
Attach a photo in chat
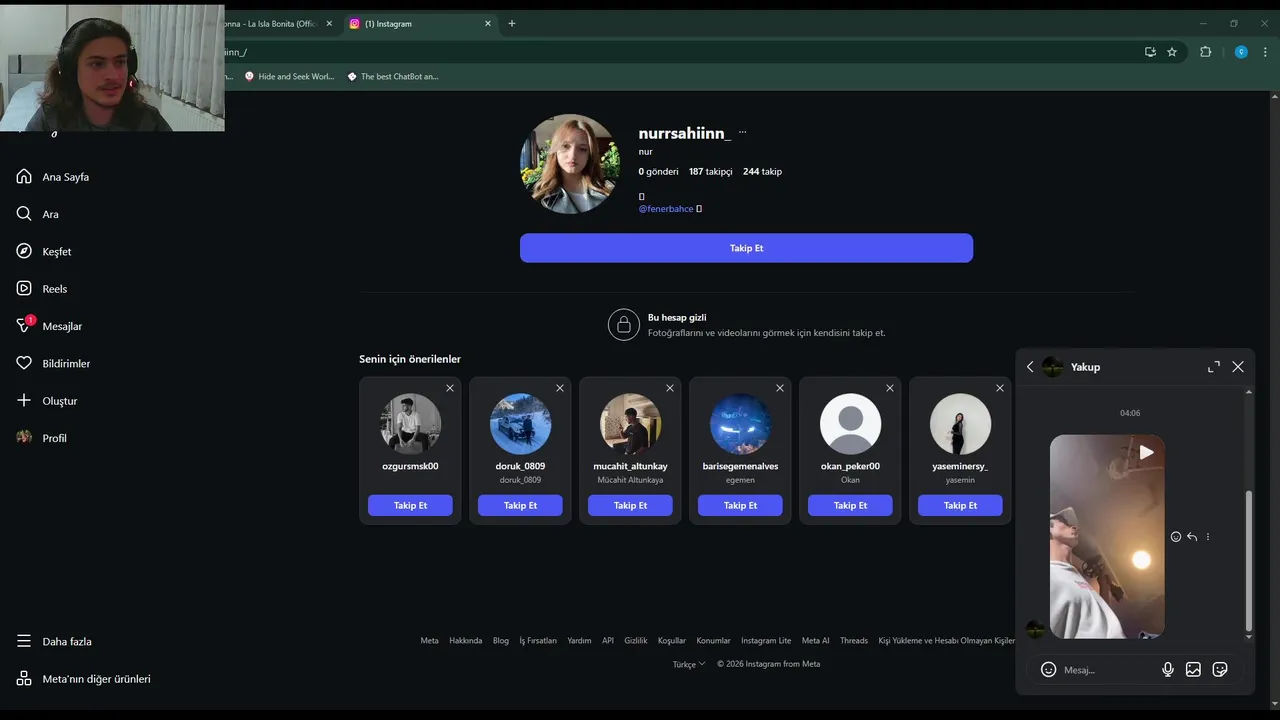[1193, 670]
